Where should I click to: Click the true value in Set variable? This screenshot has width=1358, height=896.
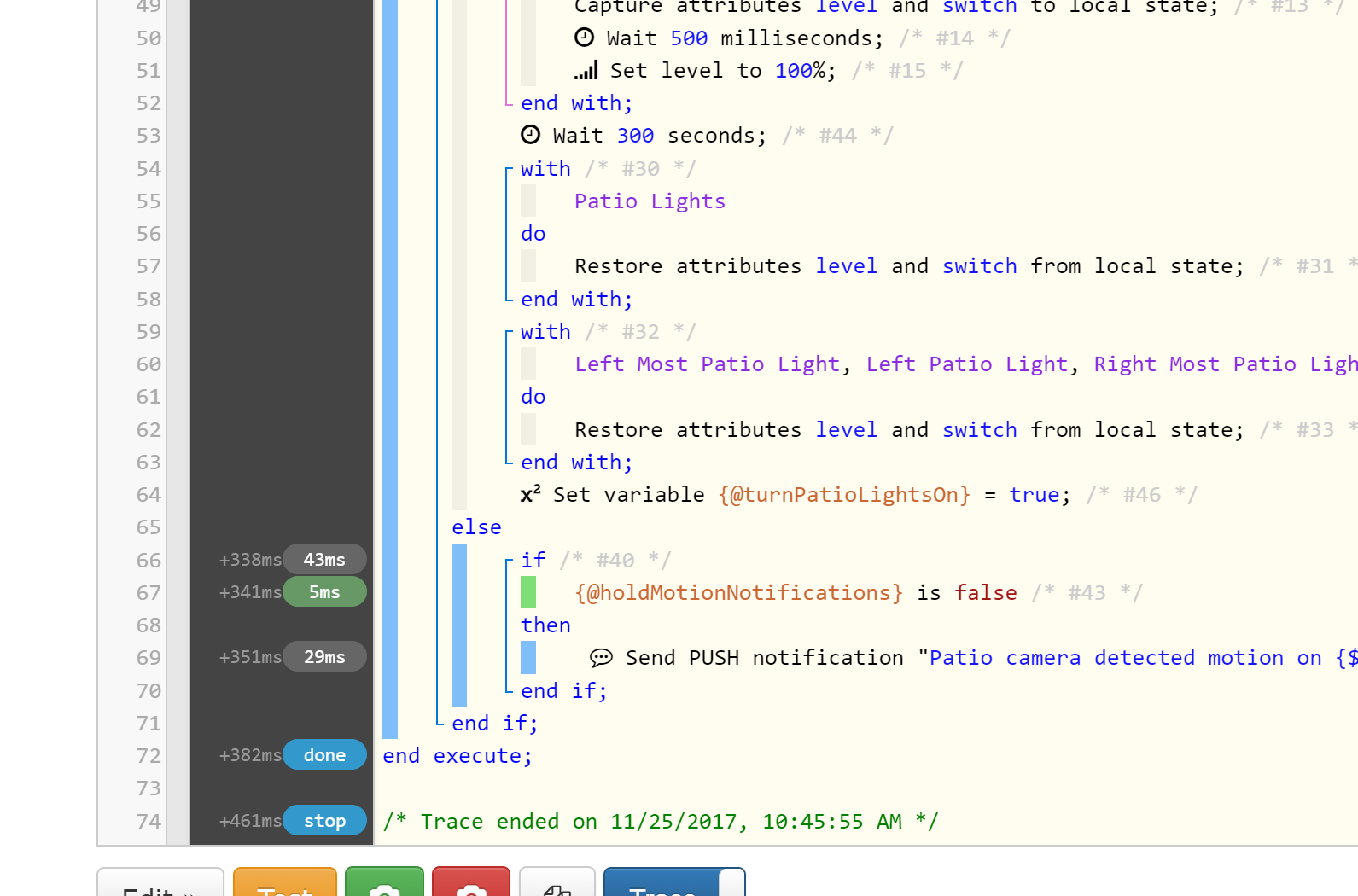1034,495
